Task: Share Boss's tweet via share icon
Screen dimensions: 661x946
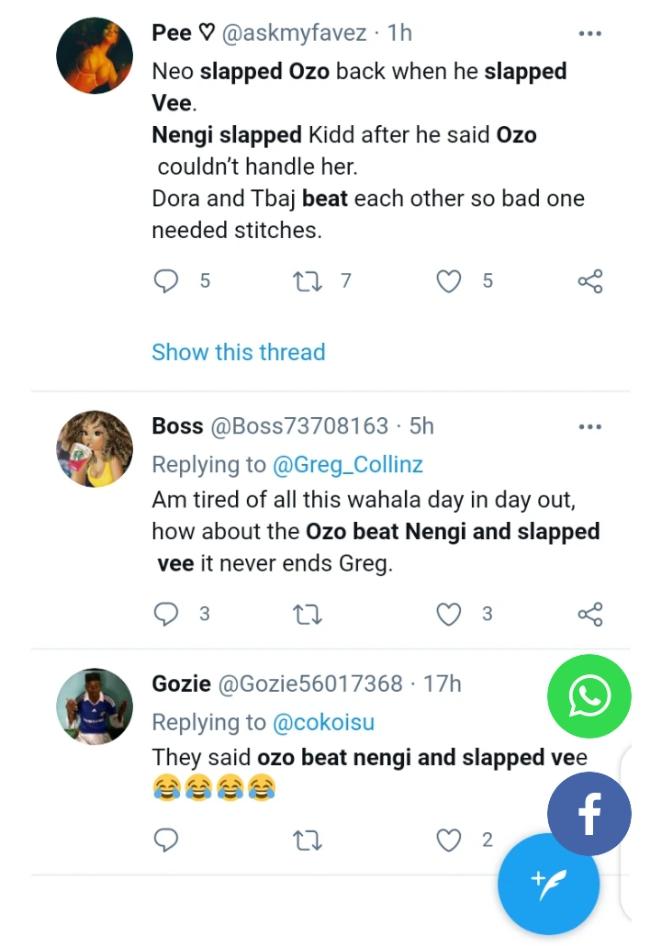Action: 590,613
